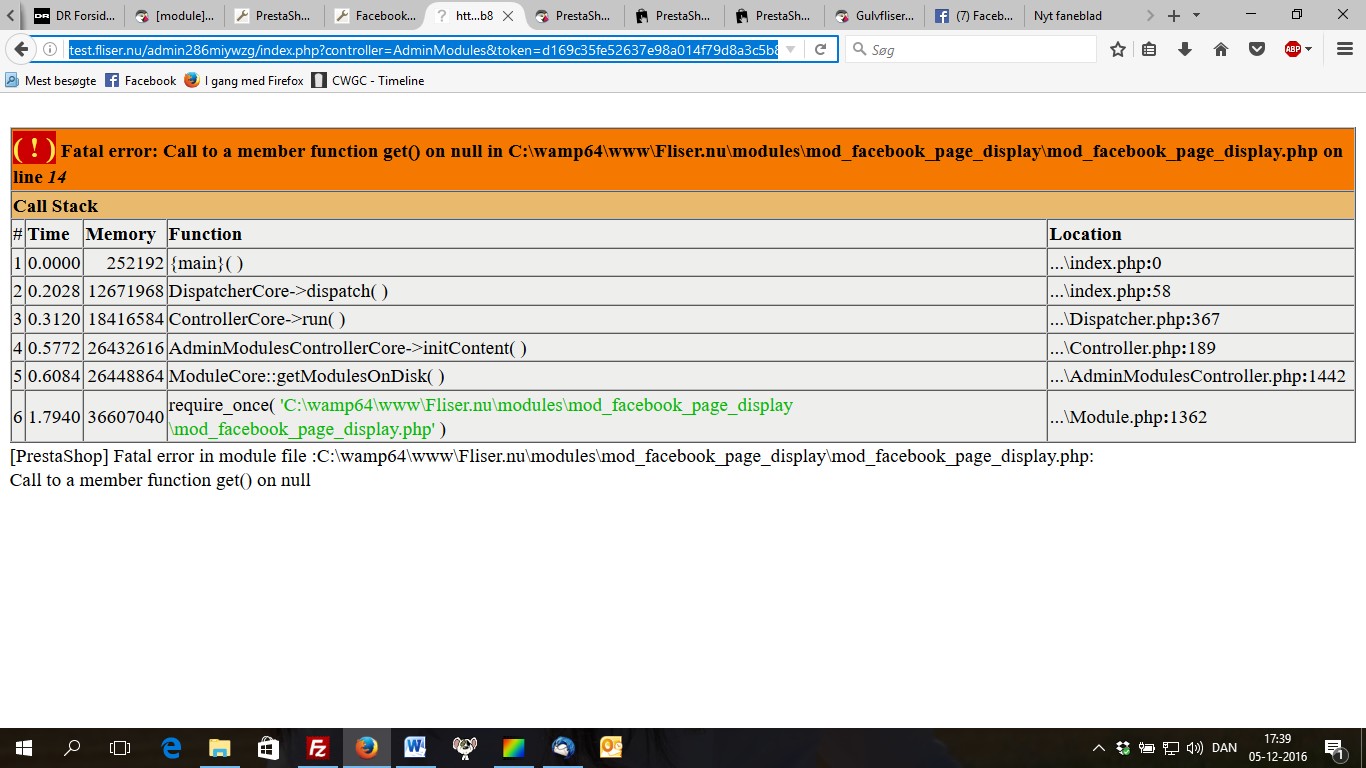Switch to the (7) Faceb... tab
The image size is (1366, 768).
point(975,15)
